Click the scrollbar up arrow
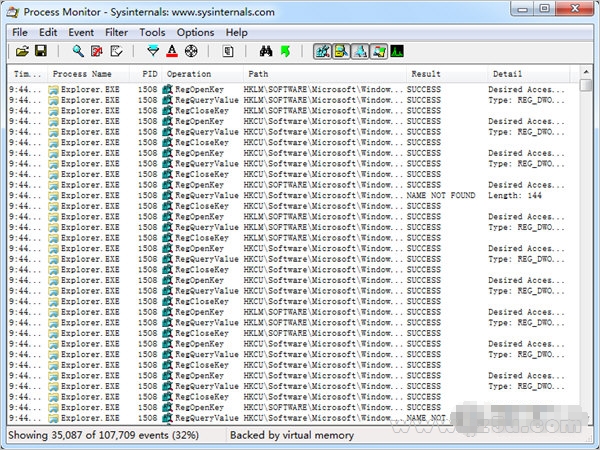The image size is (600, 450). (586, 72)
